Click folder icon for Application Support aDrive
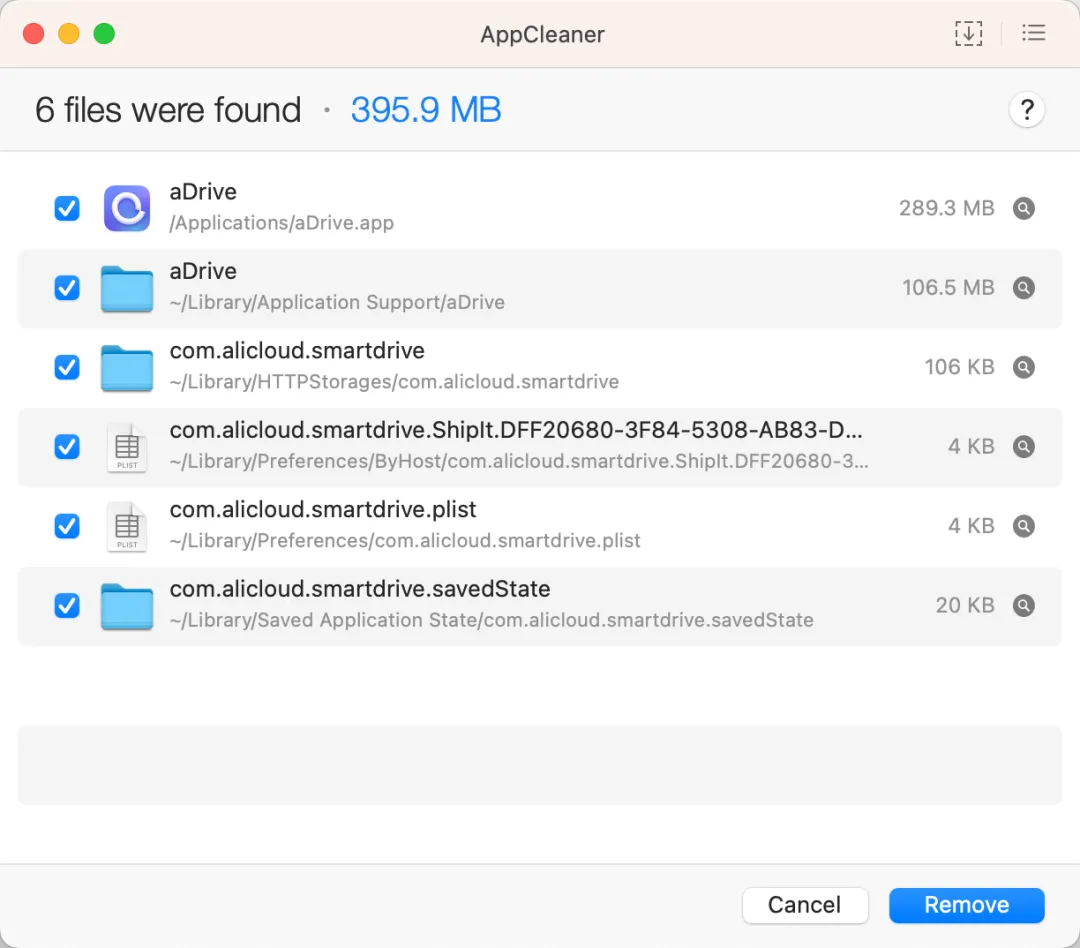Viewport: 1080px width, 948px height. click(127, 289)
